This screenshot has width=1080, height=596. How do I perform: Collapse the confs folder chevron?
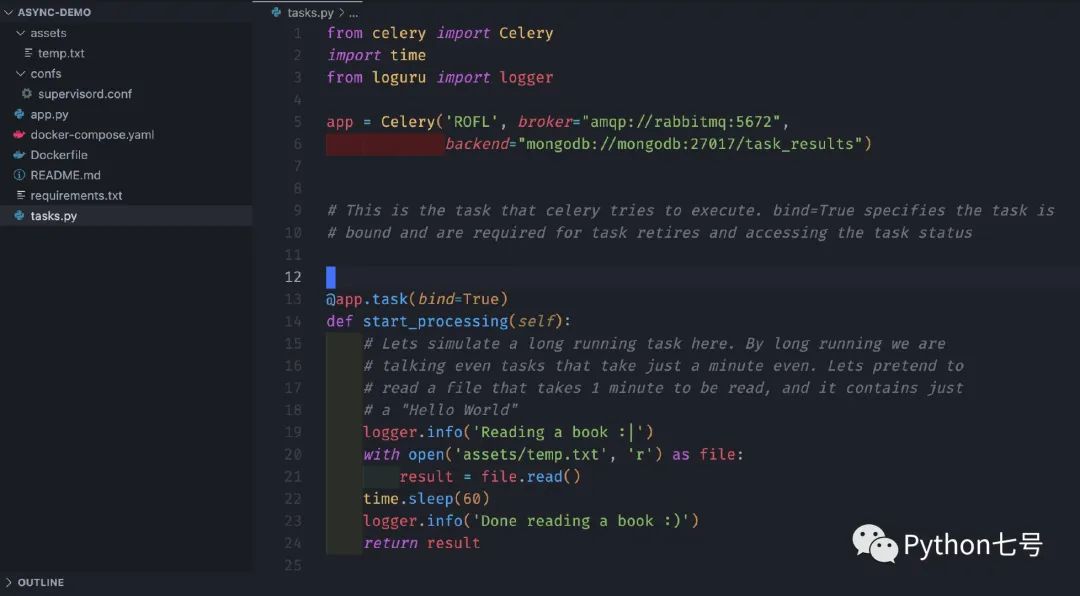pyautogui.click(x=21, y=74)
